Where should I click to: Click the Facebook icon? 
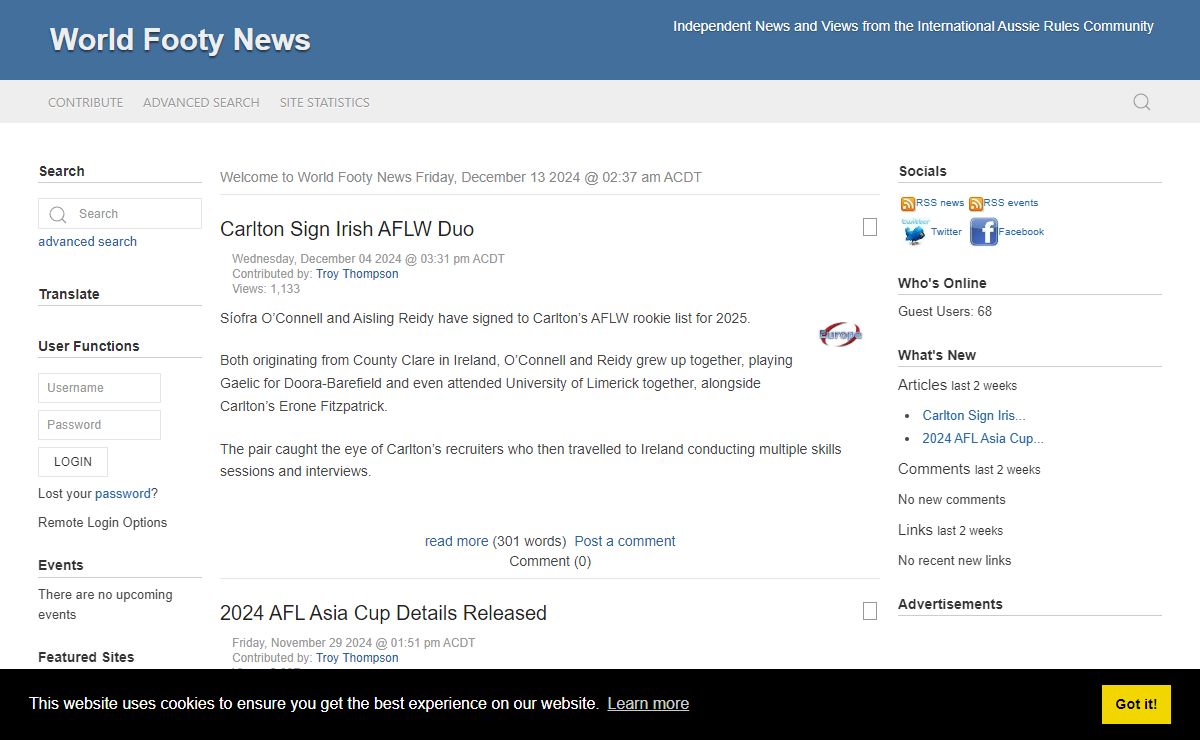click(x=984, y=232)
